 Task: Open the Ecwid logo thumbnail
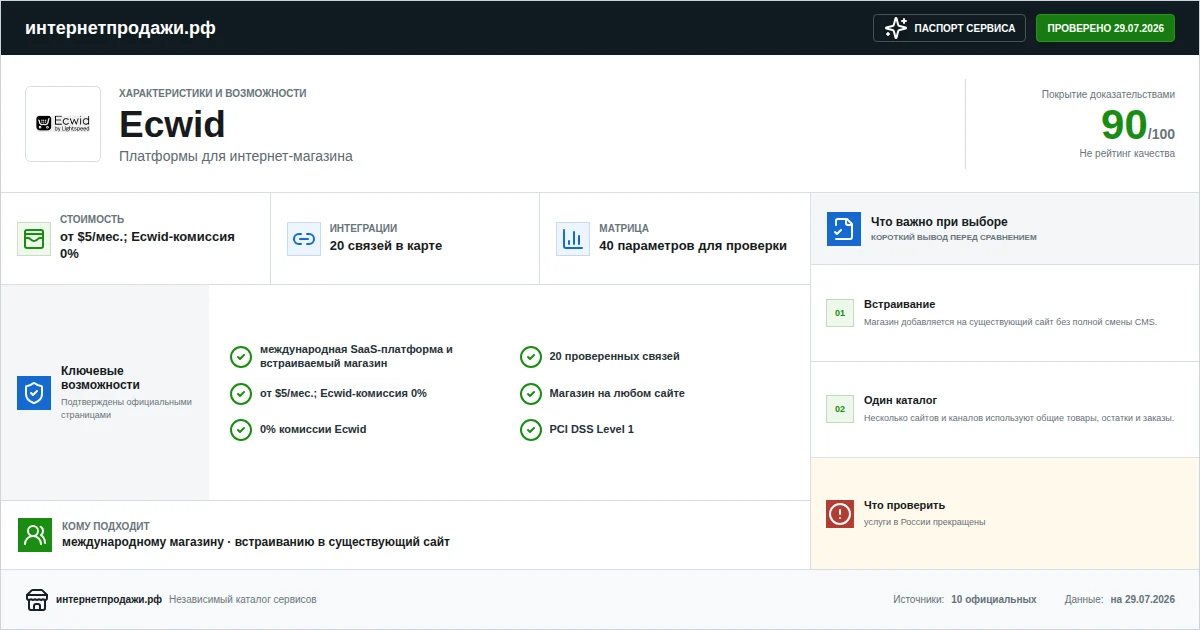[x=63, y=124]
